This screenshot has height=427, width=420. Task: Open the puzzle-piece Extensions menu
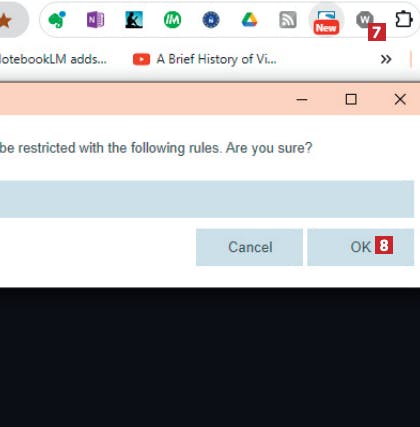(403, 20)
